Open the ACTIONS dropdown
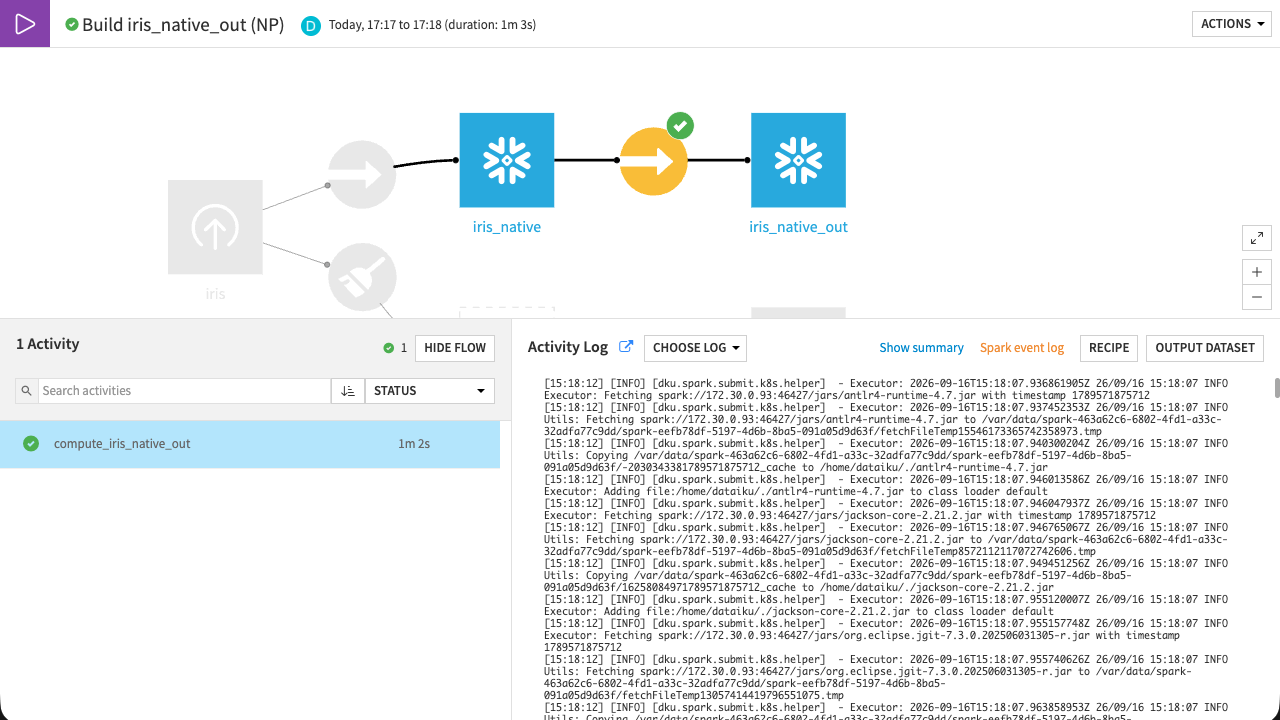1280x720 pixels. (x=1232, y=24)
